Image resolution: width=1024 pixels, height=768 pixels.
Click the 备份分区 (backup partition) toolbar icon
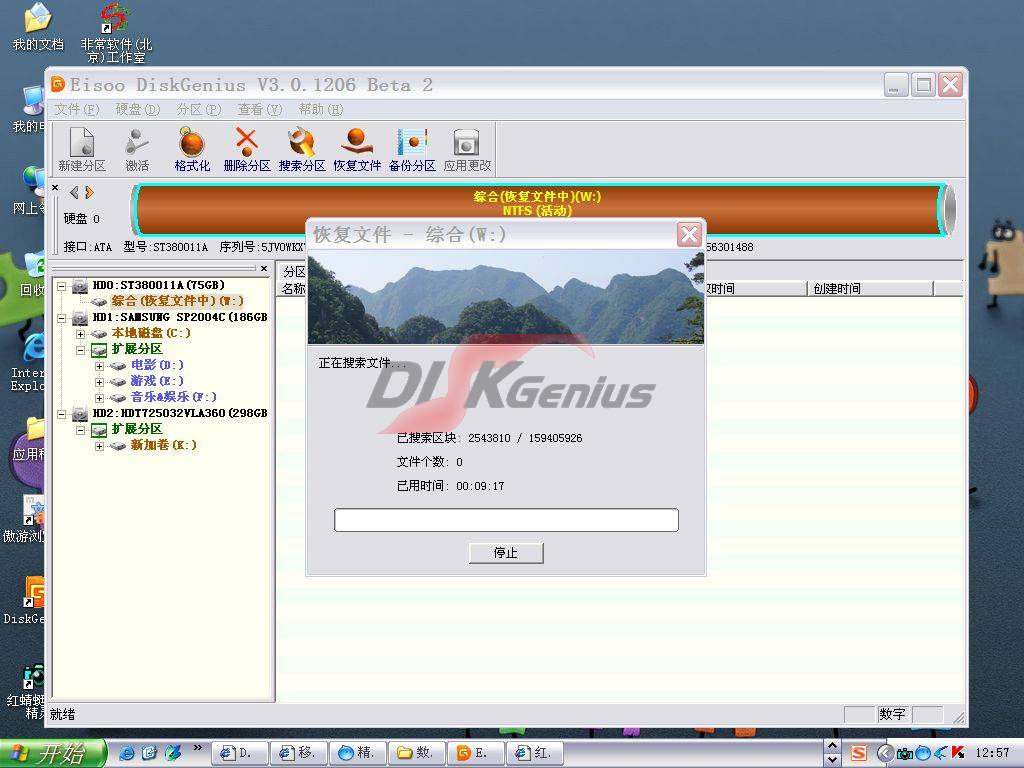point(412,150)
